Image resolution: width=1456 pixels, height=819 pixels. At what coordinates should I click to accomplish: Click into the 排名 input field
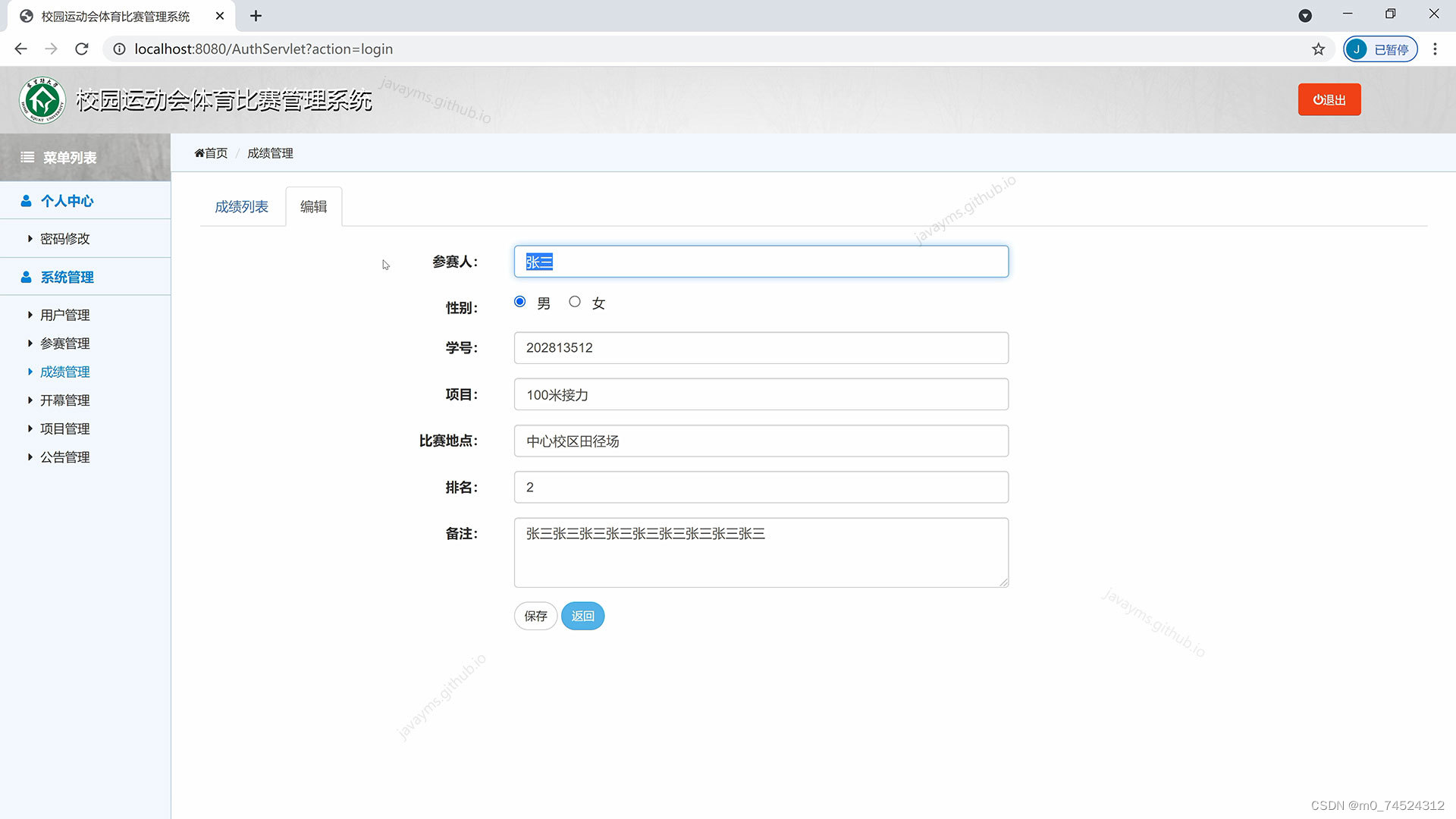761,488
